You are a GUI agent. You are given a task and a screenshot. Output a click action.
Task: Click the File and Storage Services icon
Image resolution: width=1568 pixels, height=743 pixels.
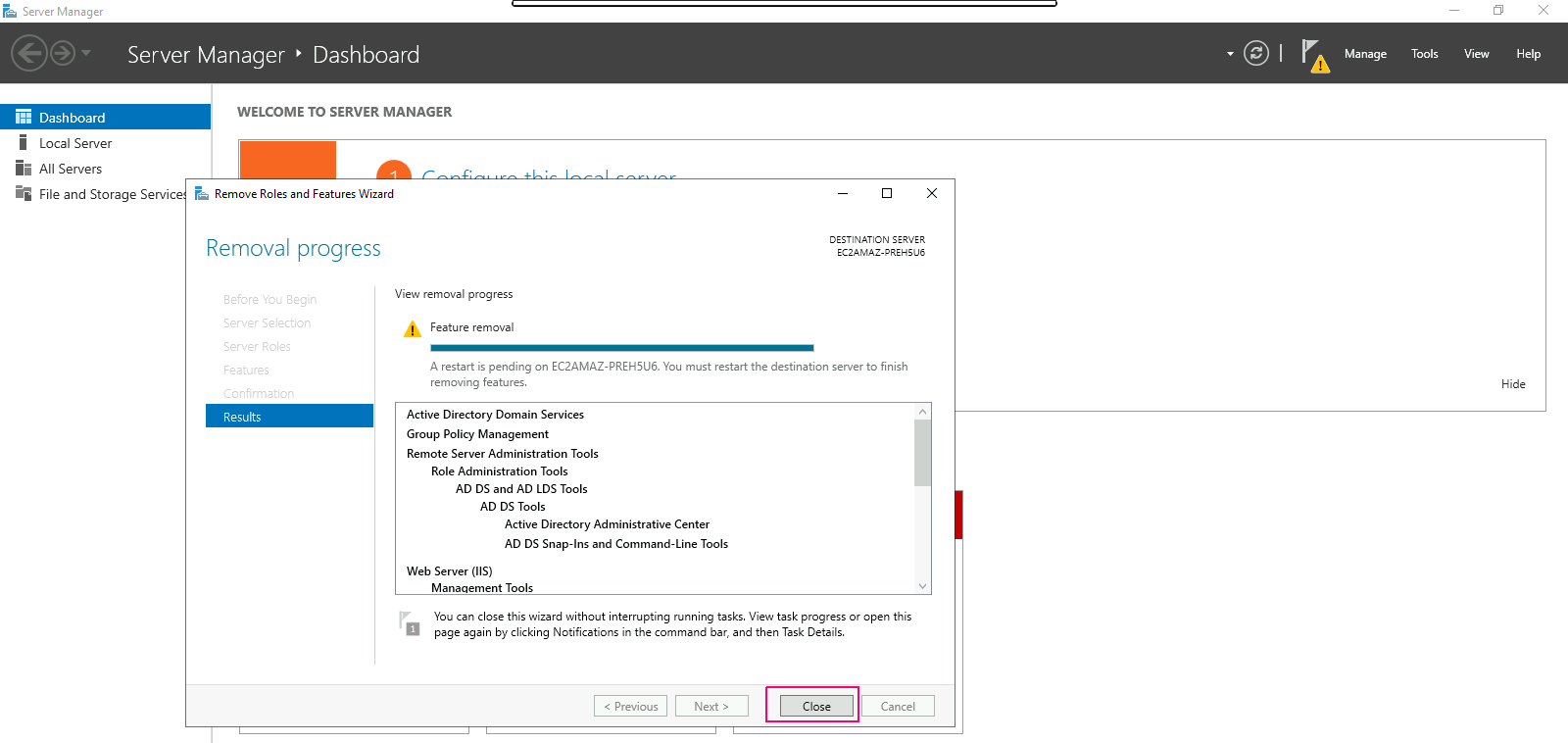click(x=24, y=193)
